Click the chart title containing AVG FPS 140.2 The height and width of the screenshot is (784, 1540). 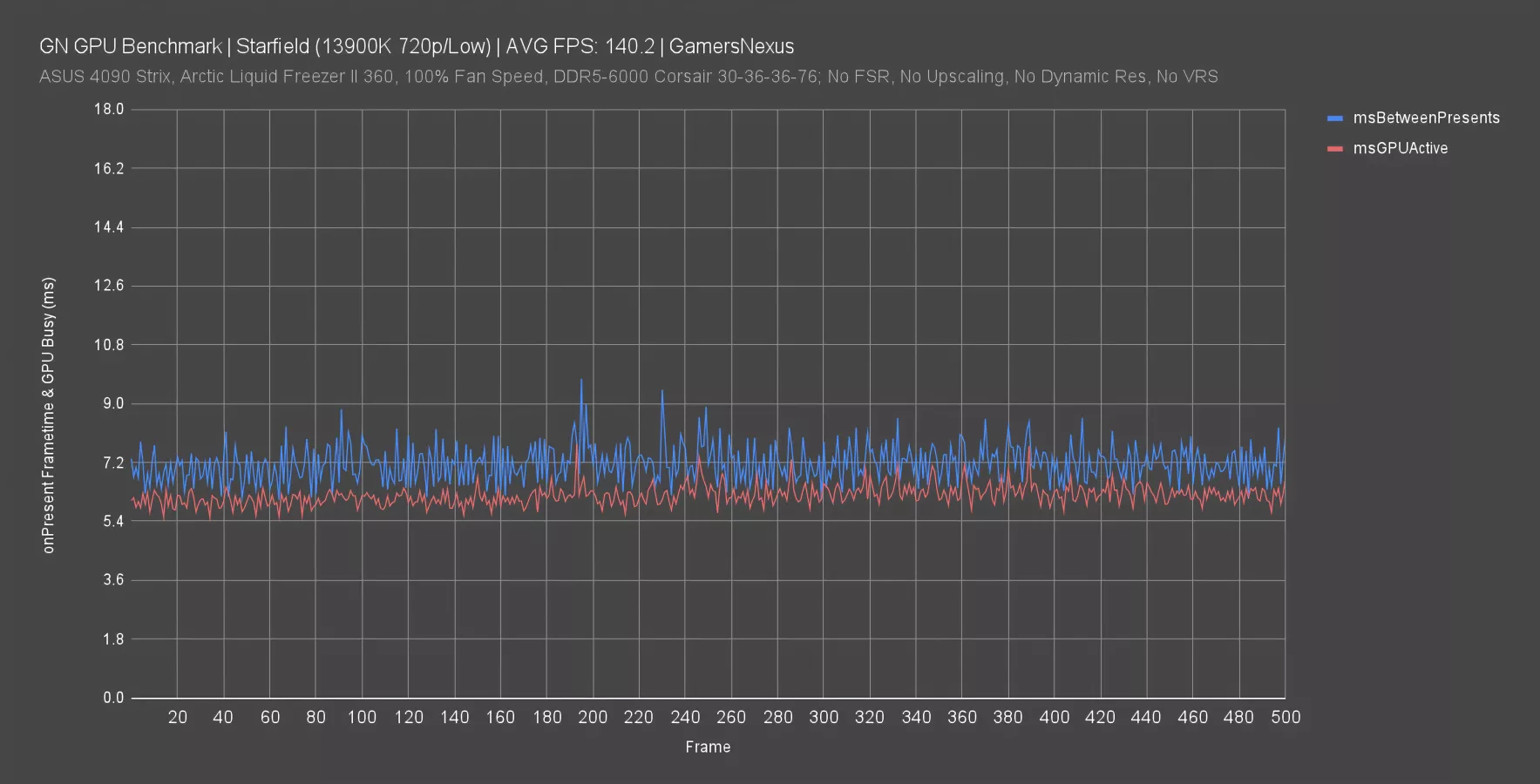click(417, 46)
